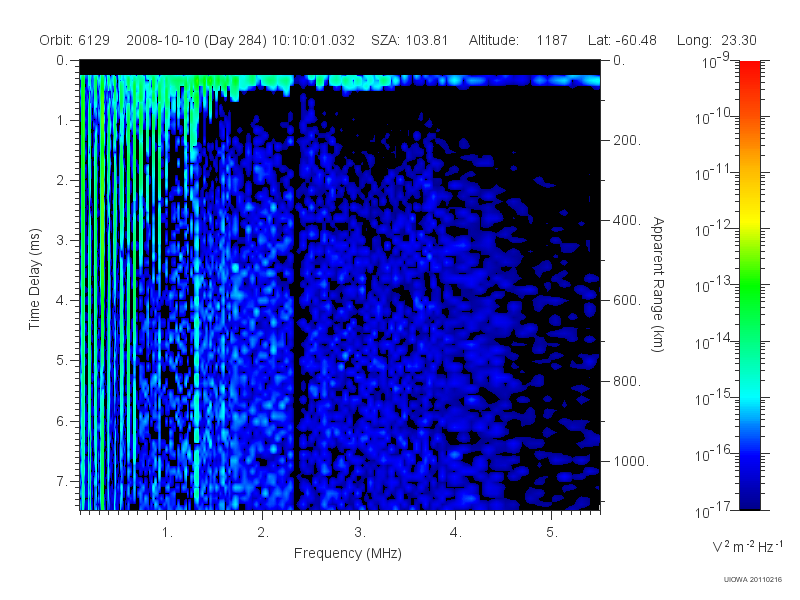Screen dimensions: 800x600
Task: Click the 10^-13 label on color scale
Action: tap(713, 284)
